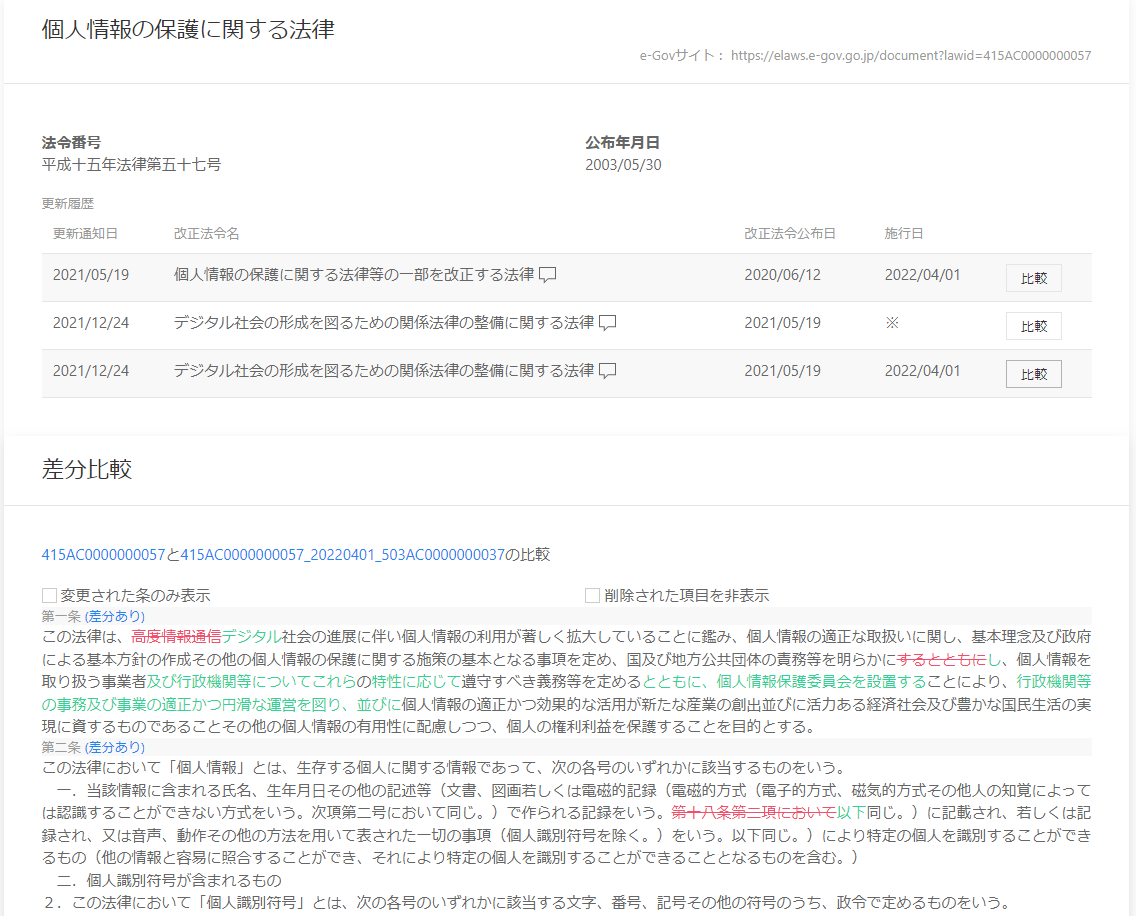Expand 第二条 (差分あり) article header
The image size is (1136, 916).
[93, 747]
